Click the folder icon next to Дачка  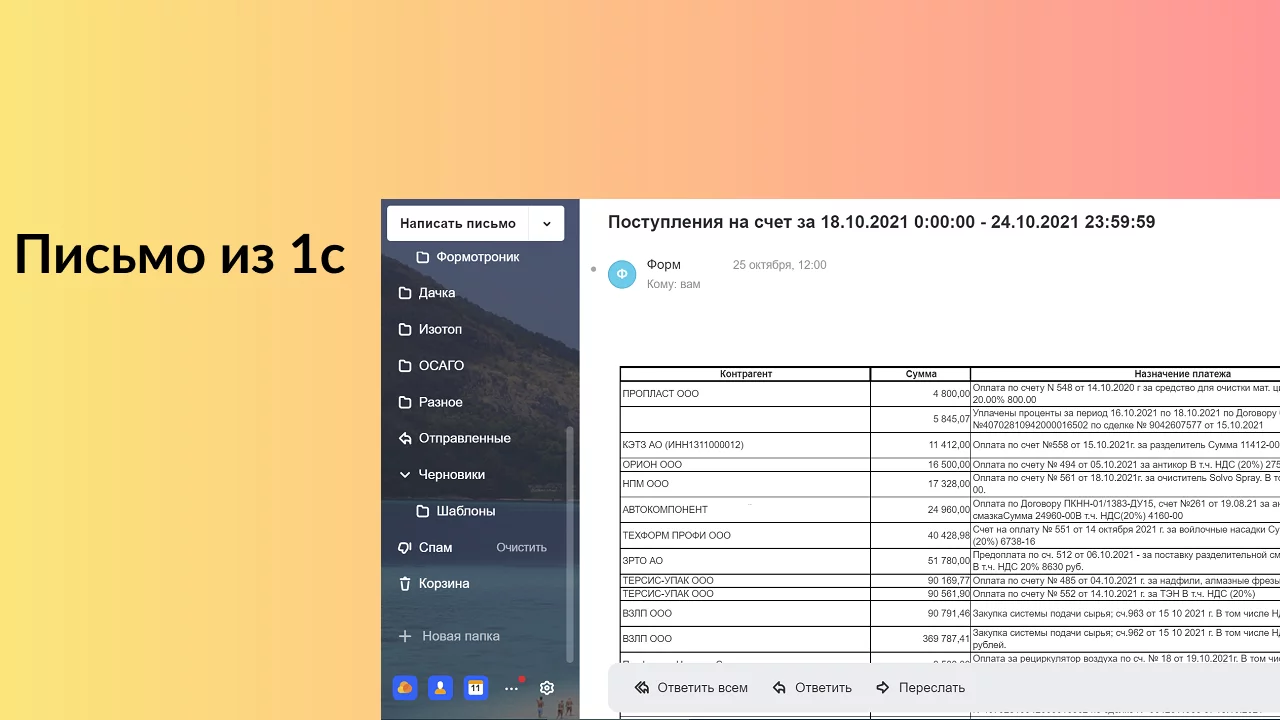tap(405, 293)
